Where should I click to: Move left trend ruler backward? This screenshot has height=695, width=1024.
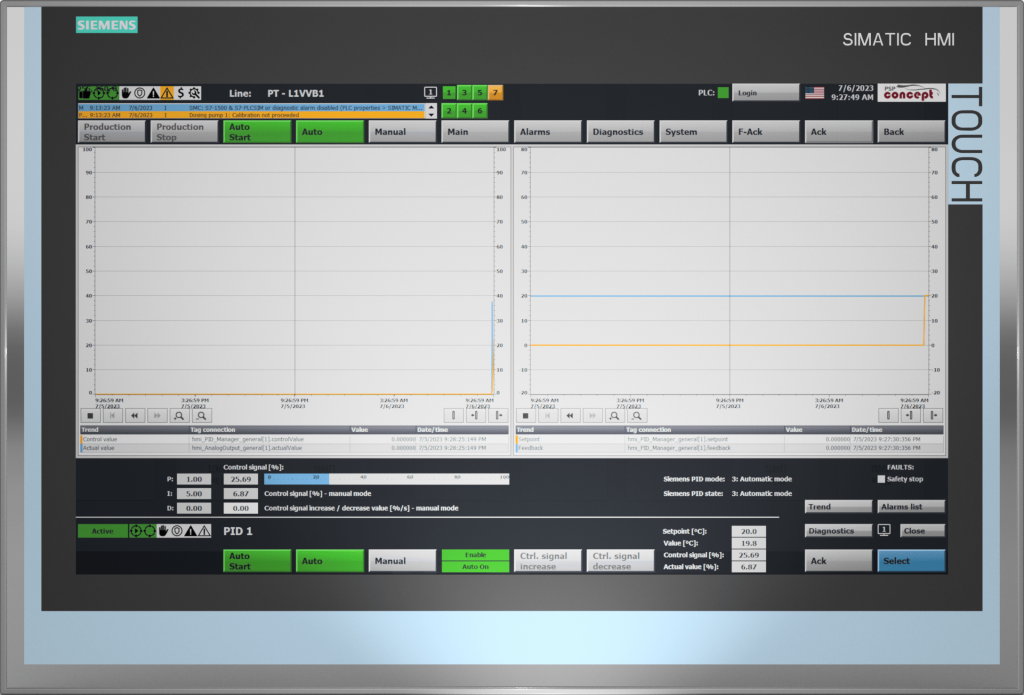tap(475, 415)
